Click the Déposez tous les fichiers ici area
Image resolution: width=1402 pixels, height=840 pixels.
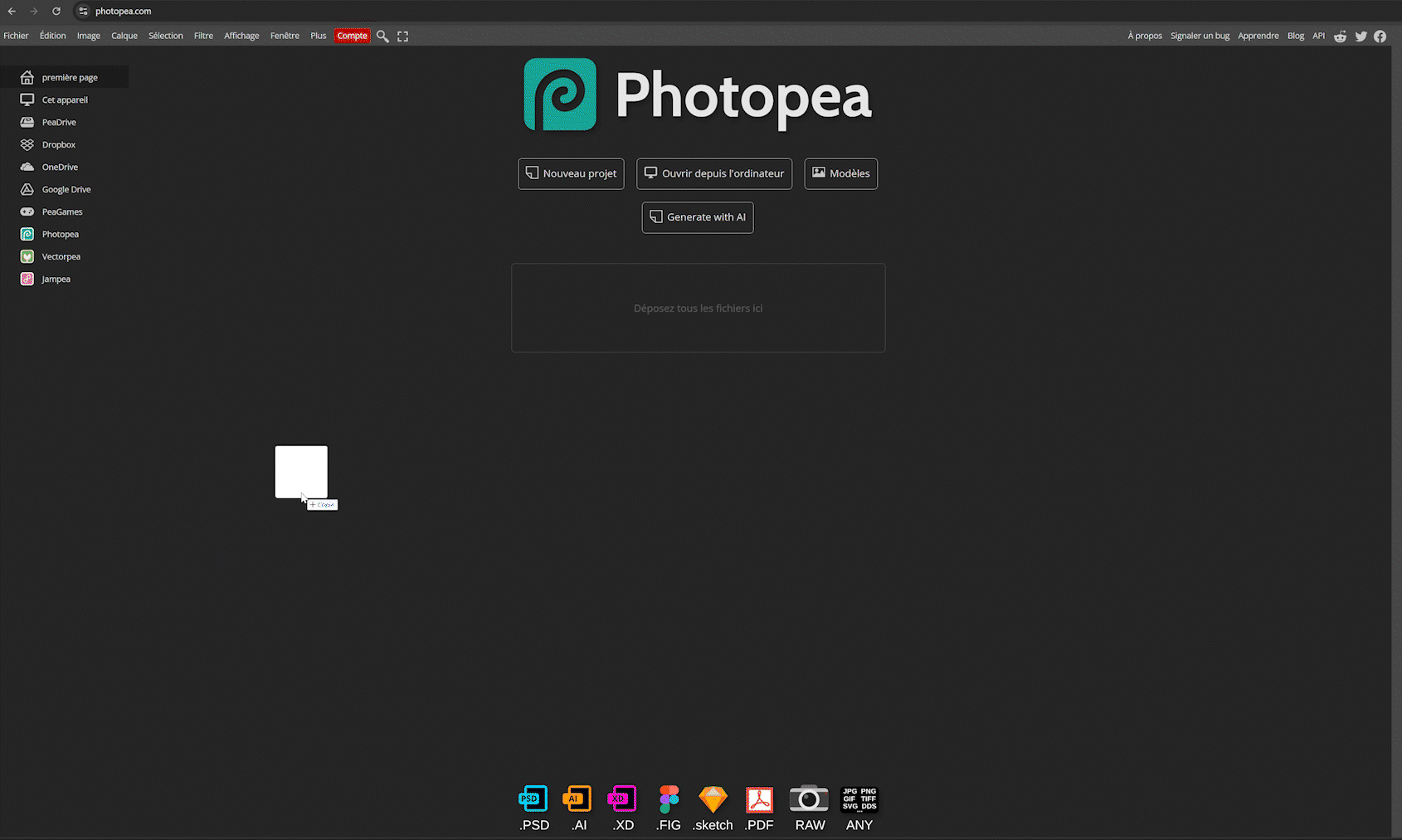coord(699,308)
